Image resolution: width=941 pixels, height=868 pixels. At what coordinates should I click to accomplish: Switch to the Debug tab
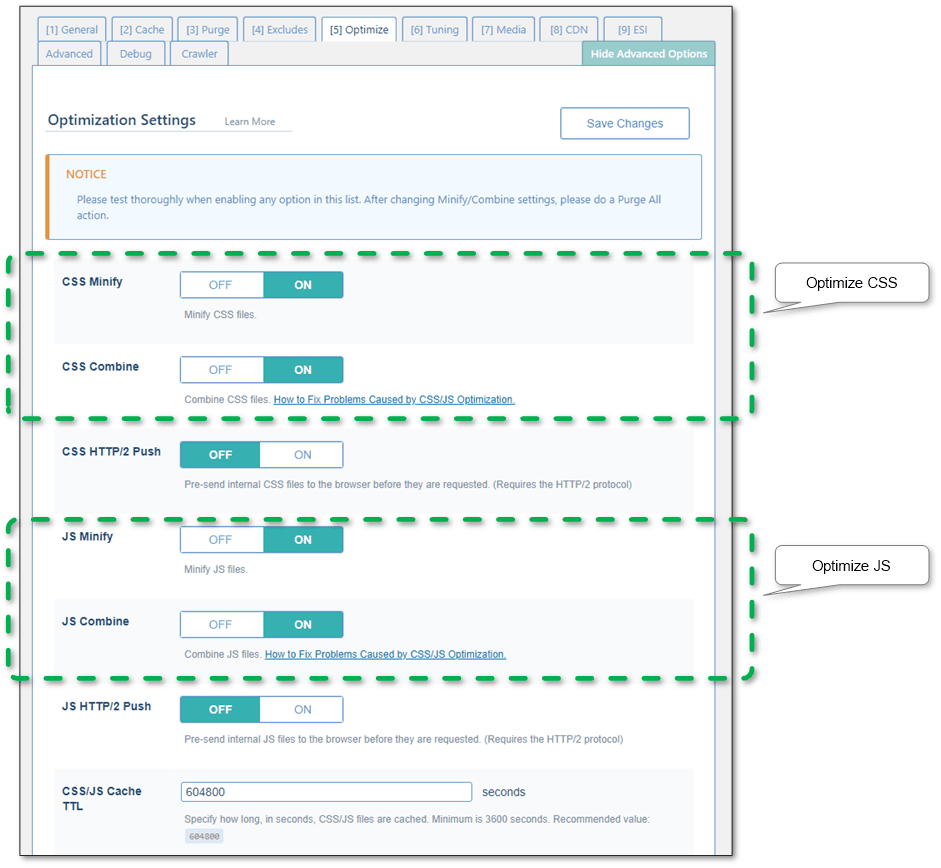tap(135, 54)
